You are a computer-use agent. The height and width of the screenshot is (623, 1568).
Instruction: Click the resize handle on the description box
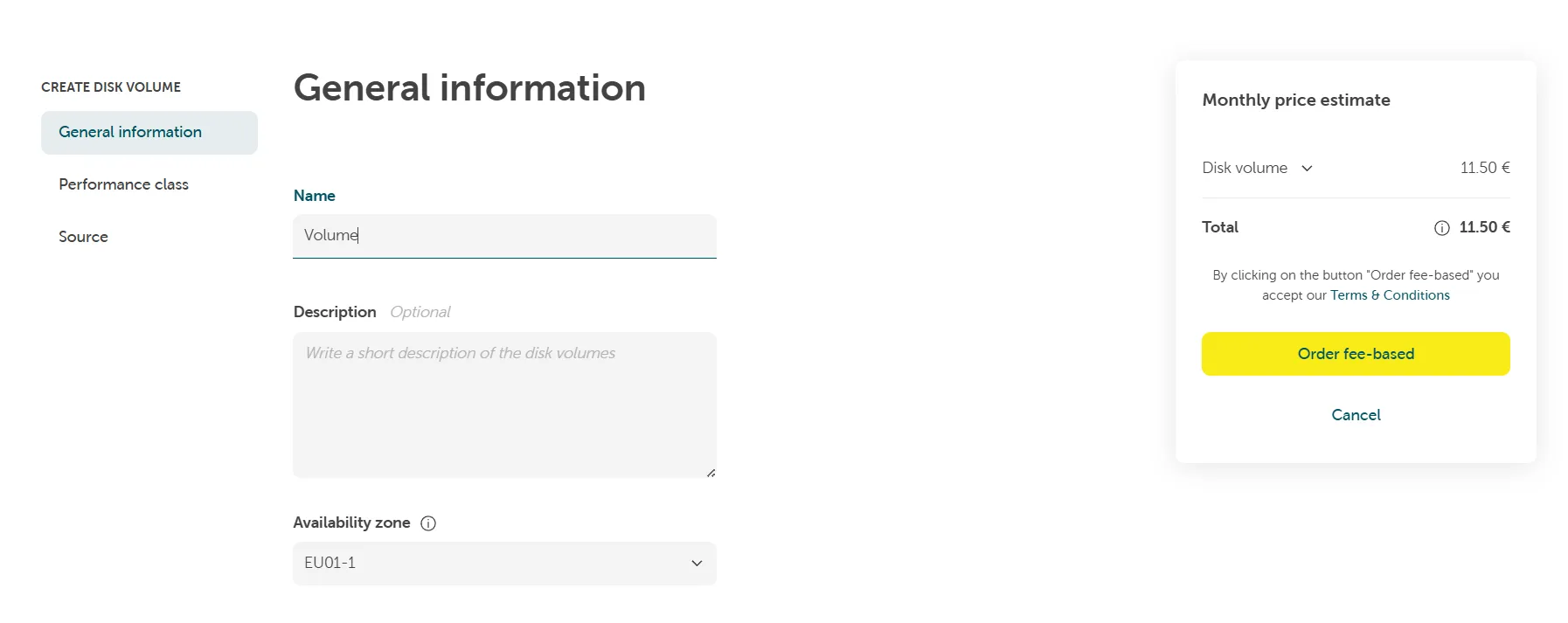710,473
